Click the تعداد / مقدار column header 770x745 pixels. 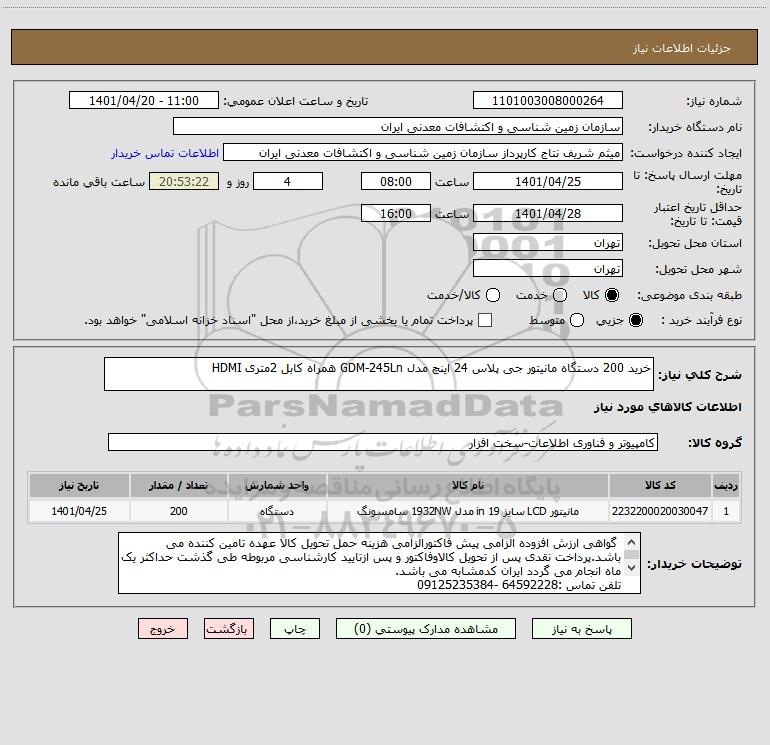pos(179,485)
